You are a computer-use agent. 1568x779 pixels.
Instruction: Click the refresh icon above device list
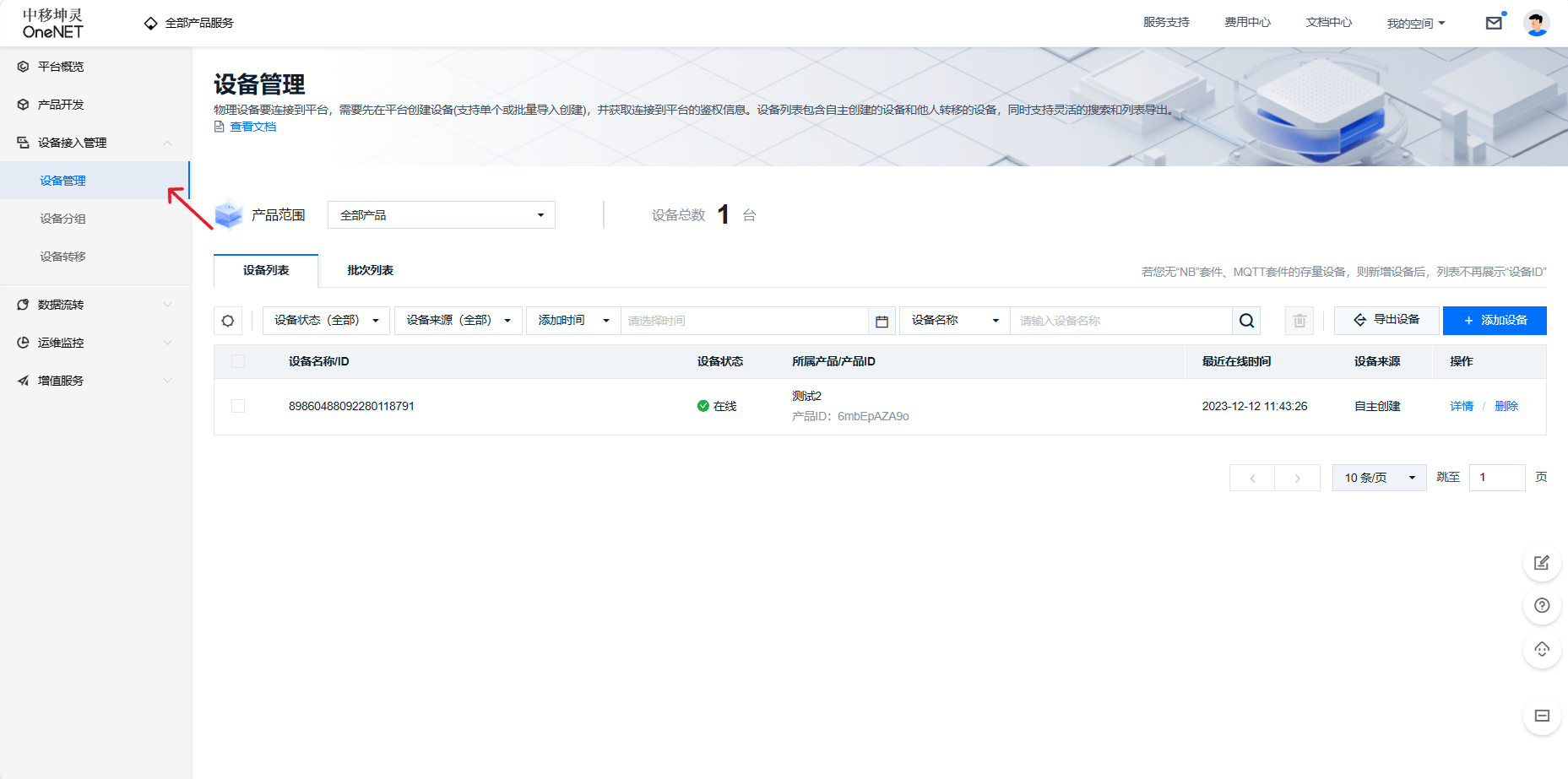click(227, 320)
